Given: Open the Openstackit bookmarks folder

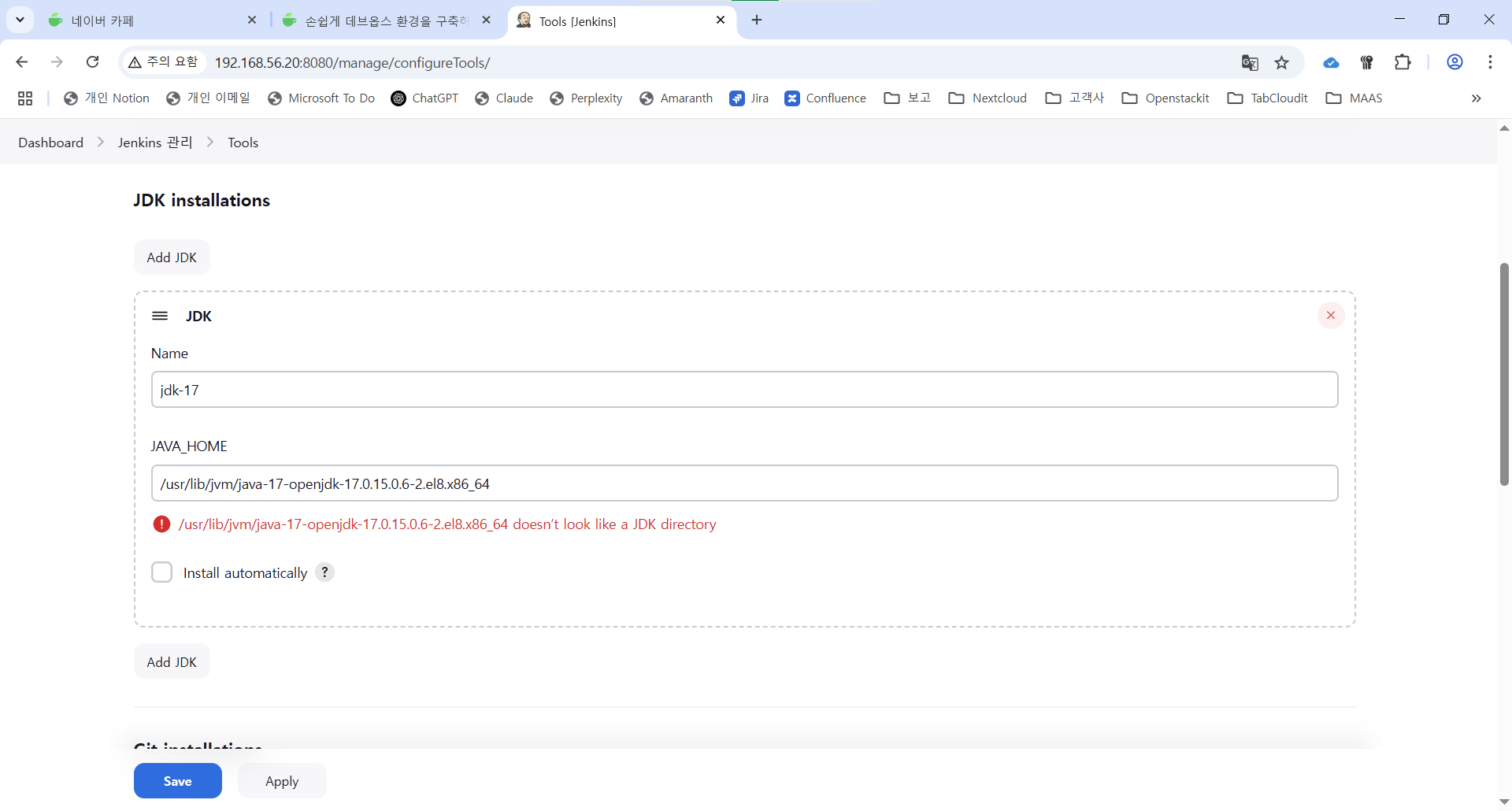Looking at the screenshot, I should click(1165, 98).
